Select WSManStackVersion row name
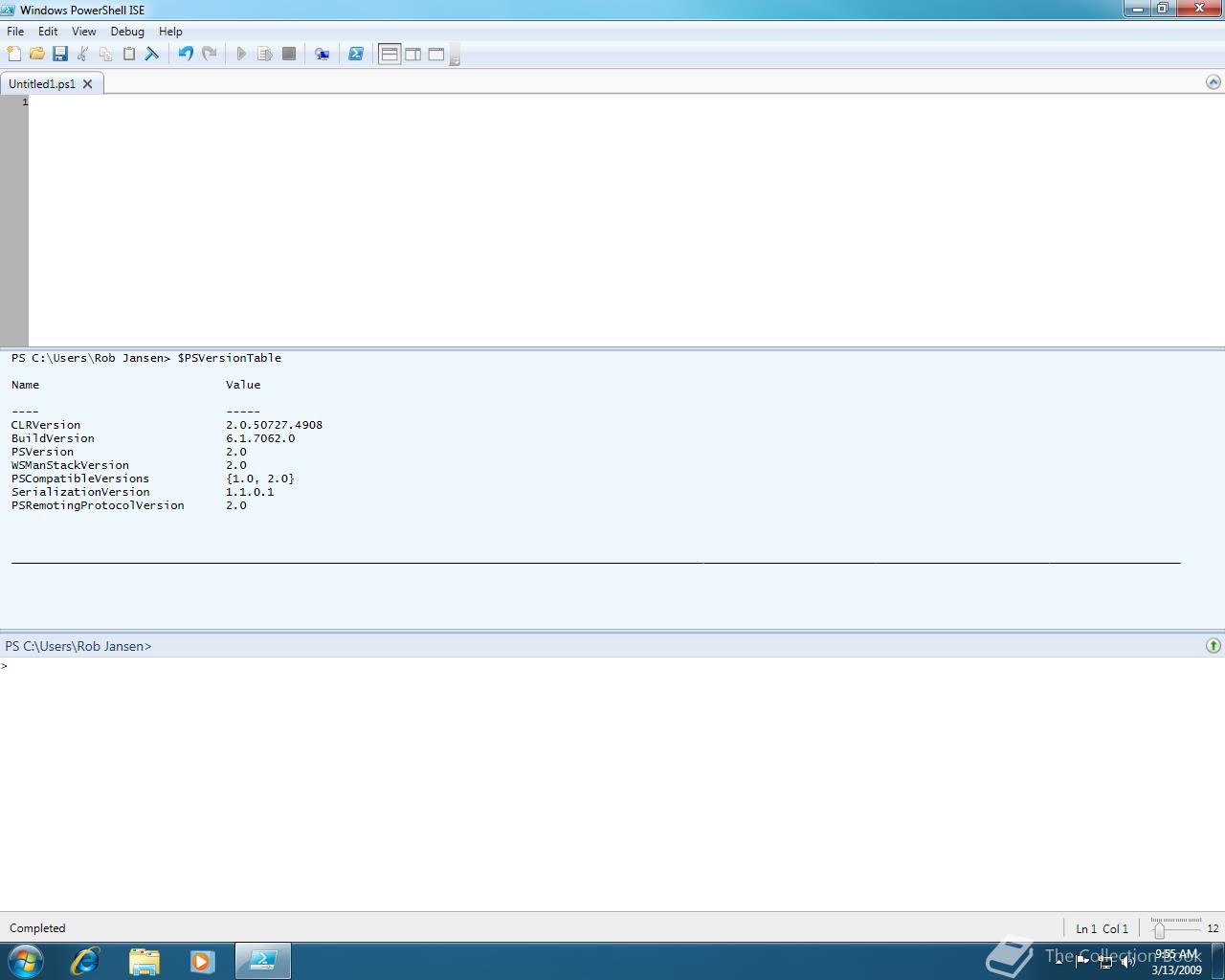The image size is (1225, 980). [70, 465]
